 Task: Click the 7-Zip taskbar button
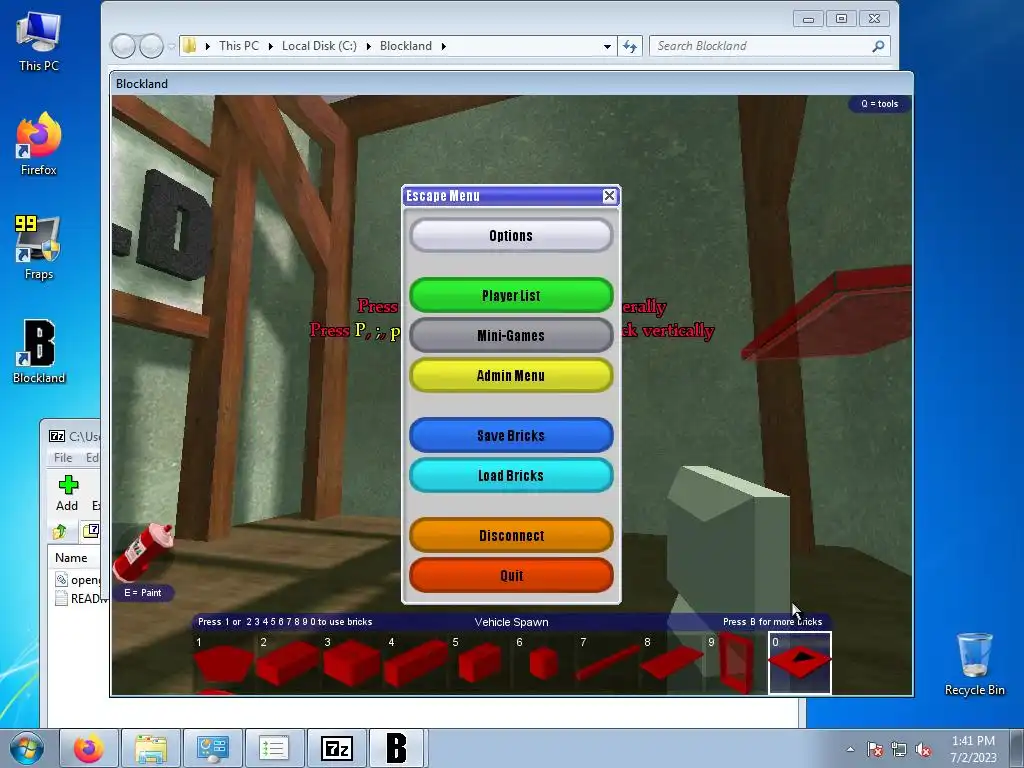(x=337, y=748)
